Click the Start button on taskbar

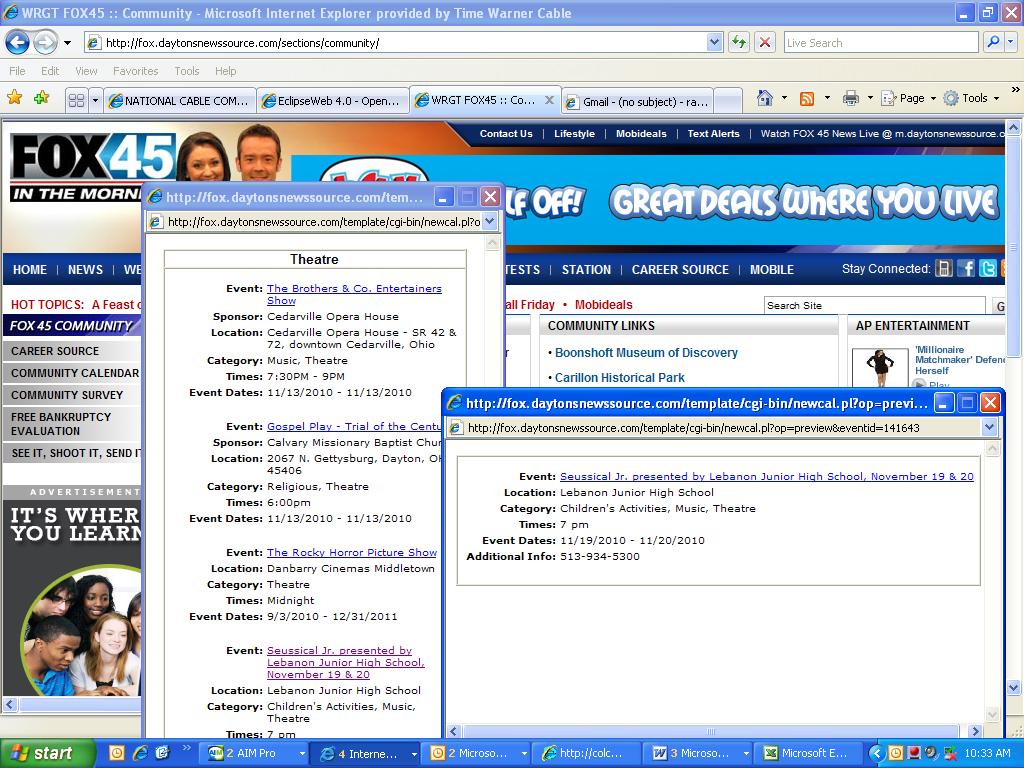click(47, 754)
